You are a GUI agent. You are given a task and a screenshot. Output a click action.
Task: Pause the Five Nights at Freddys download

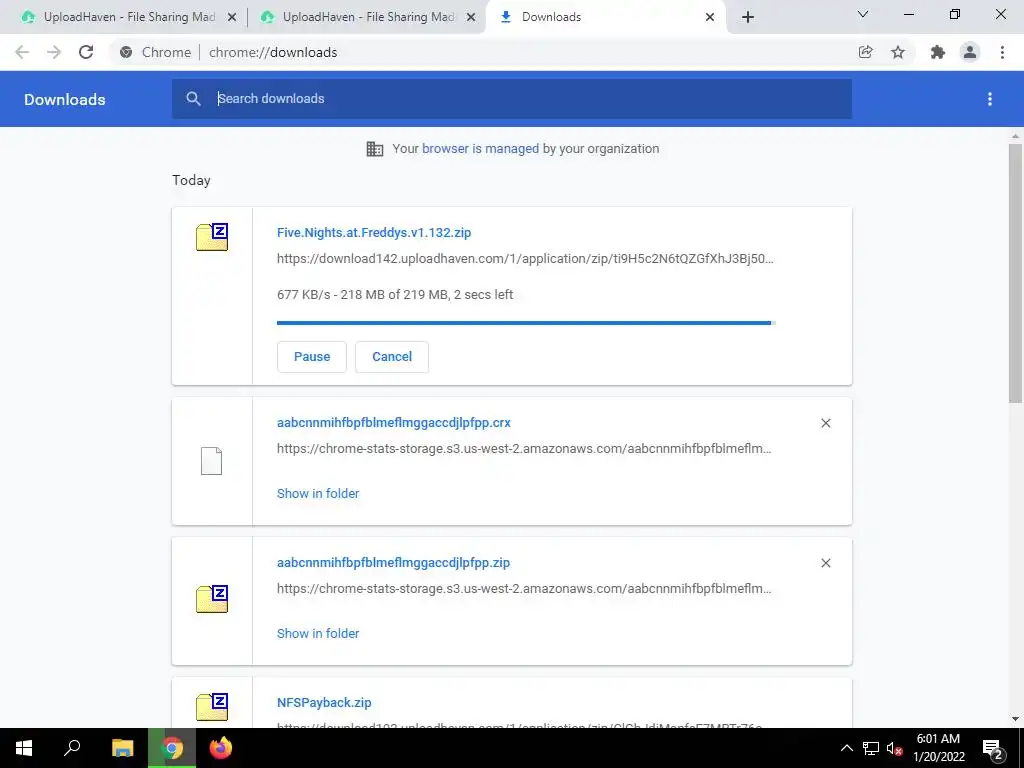pyautogui.click(x=312, y=357)
